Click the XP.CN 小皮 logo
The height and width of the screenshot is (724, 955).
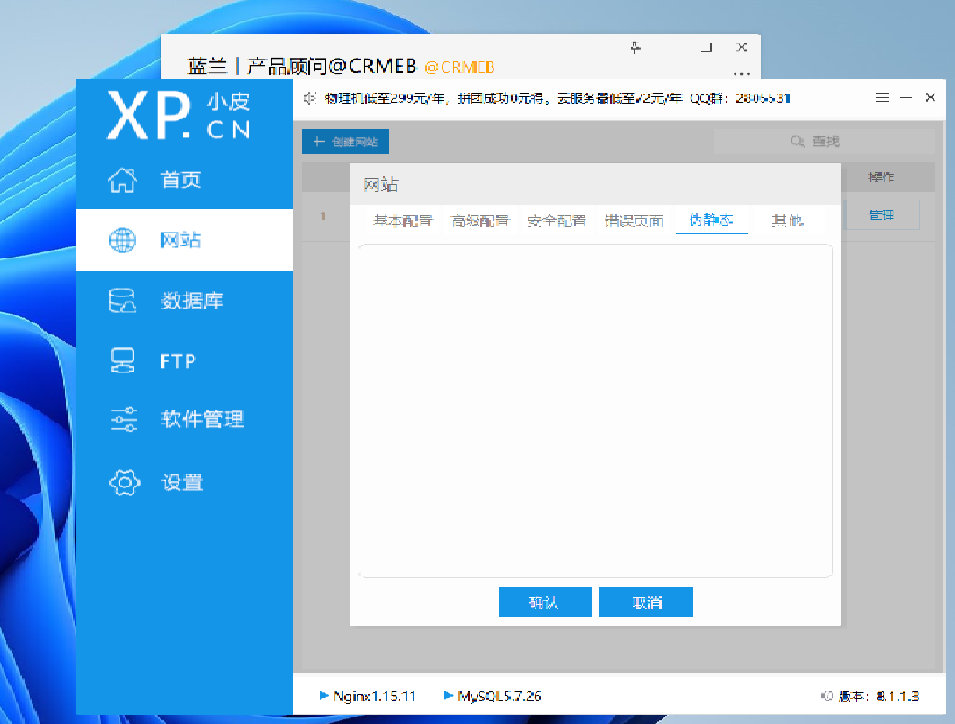(x=178, y=115)
